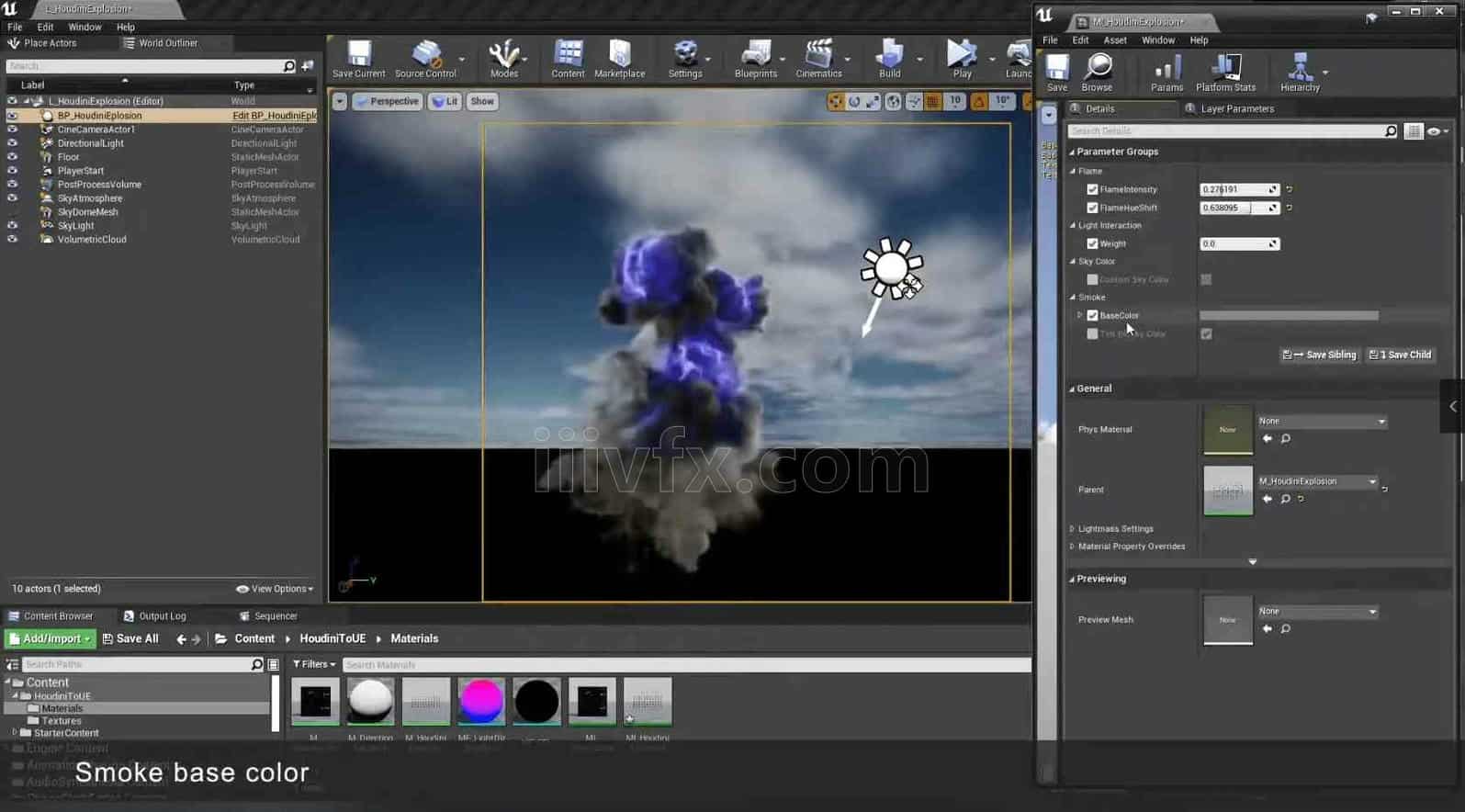Click World Outliner search magnifier icon
Viewport: 1465px width, 812px height.
[288, 66]
